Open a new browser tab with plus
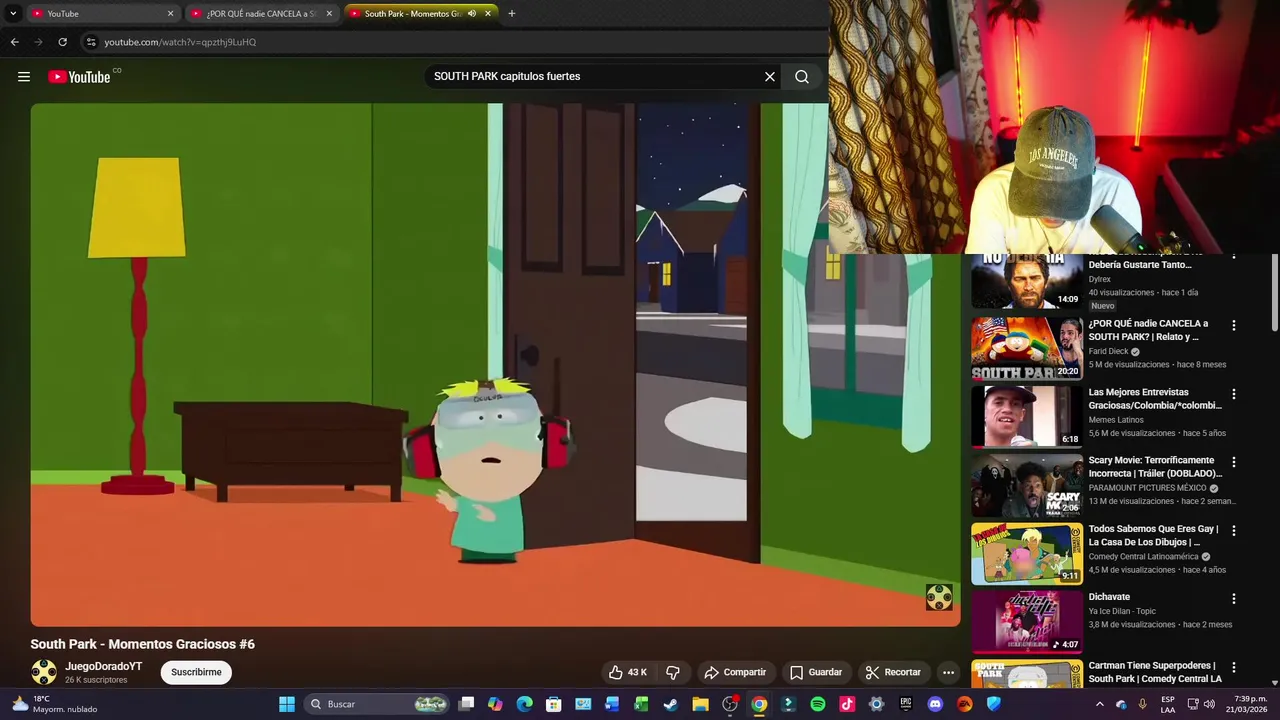The width and height of the screenshot is (1280, 720). click(512, 14)
